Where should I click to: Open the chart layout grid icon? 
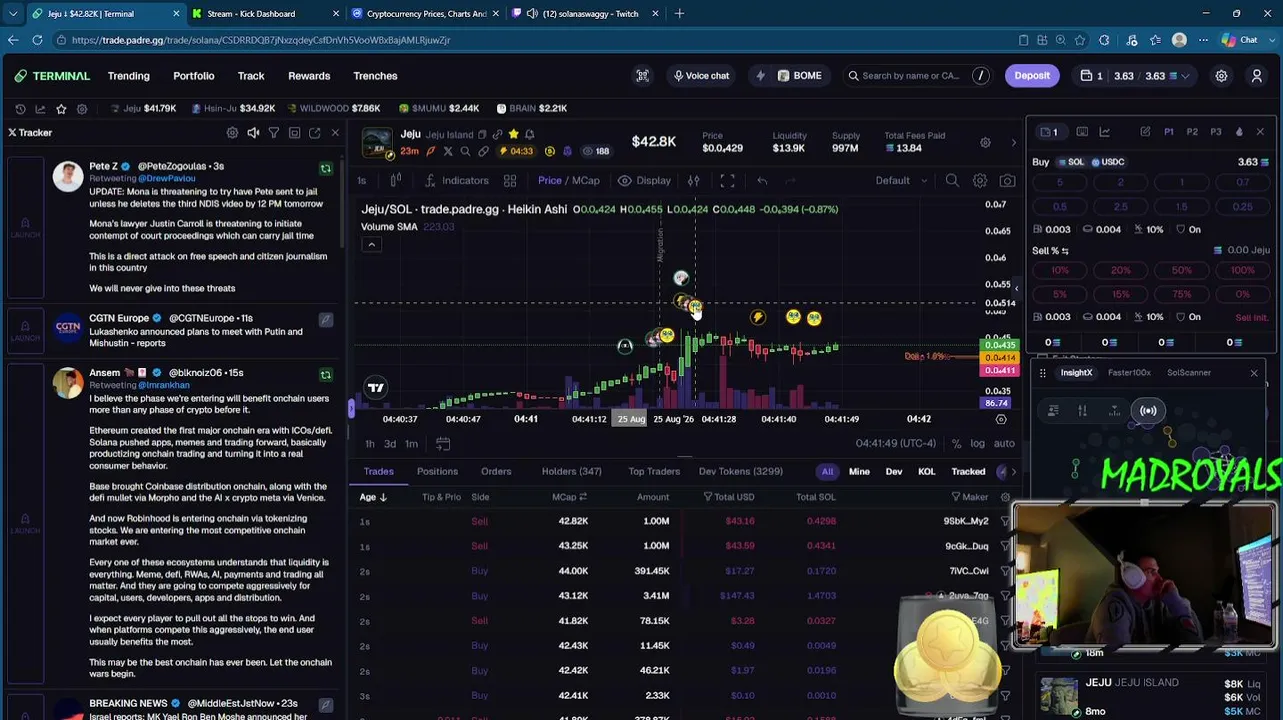pyautogui.click(x=510, y=181)
